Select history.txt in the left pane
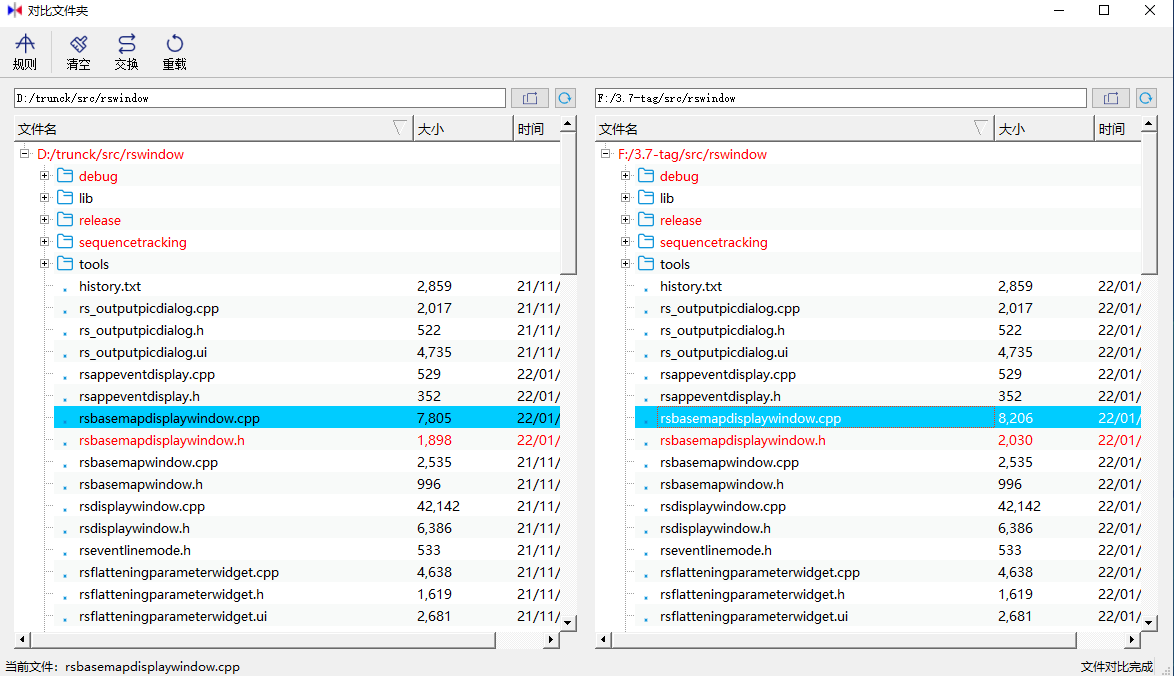This screenshot has height=676, width=1174. (x=109, y=286)
